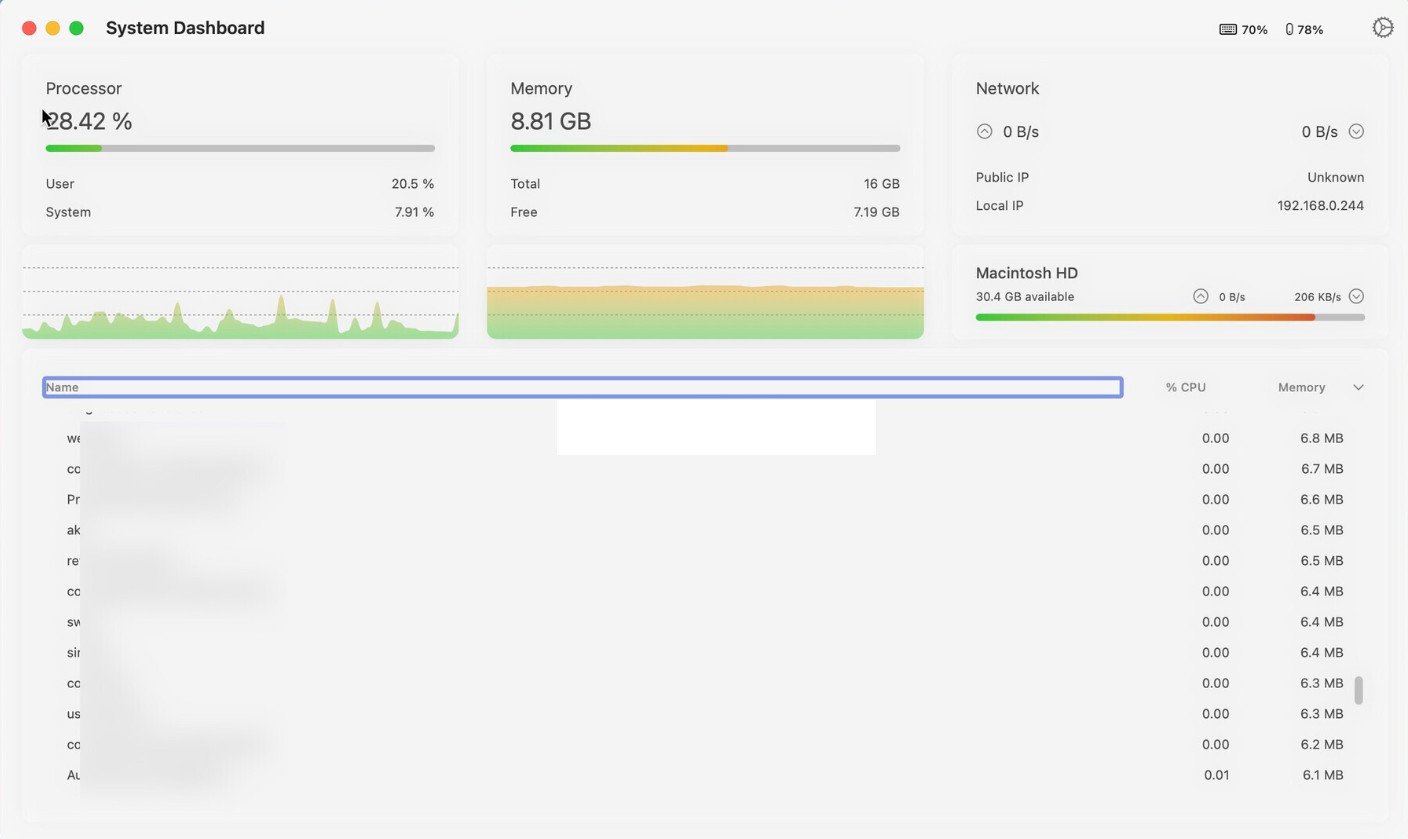
Task: Click the Macintosh HD disk usage bar
Action: coord(1170,317)
